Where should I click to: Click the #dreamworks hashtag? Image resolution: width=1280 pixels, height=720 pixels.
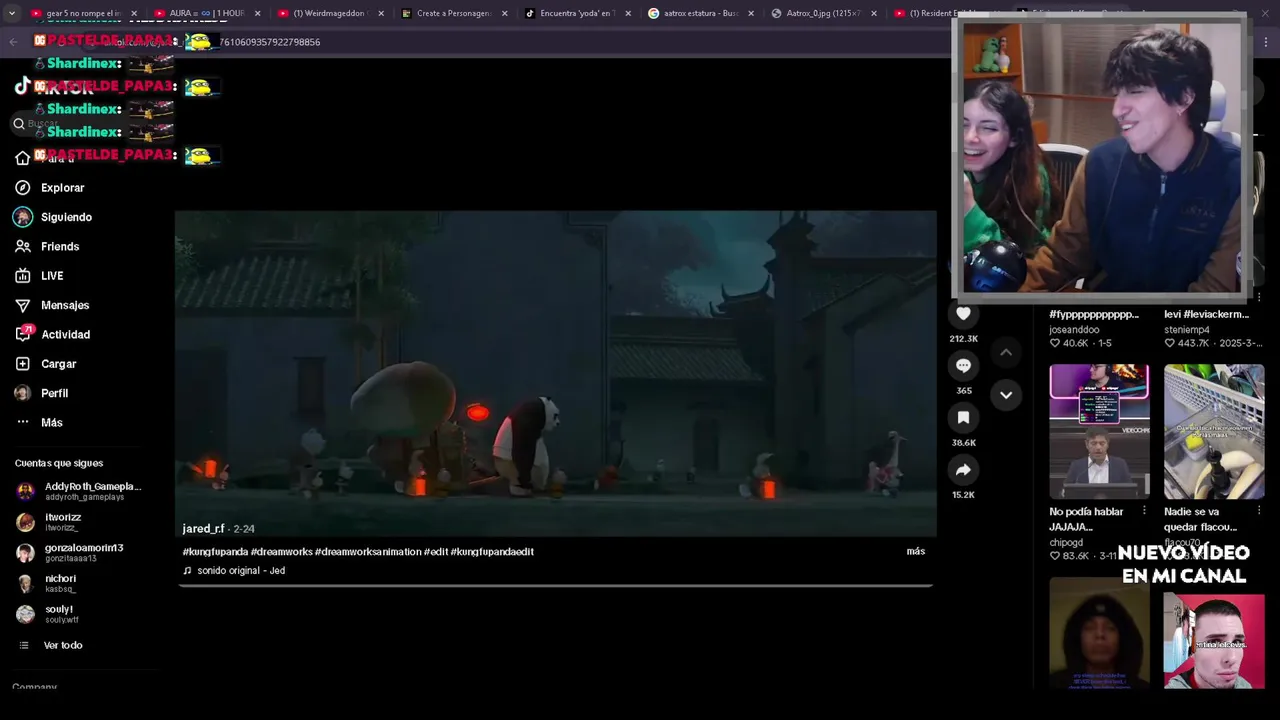(281, 552)
